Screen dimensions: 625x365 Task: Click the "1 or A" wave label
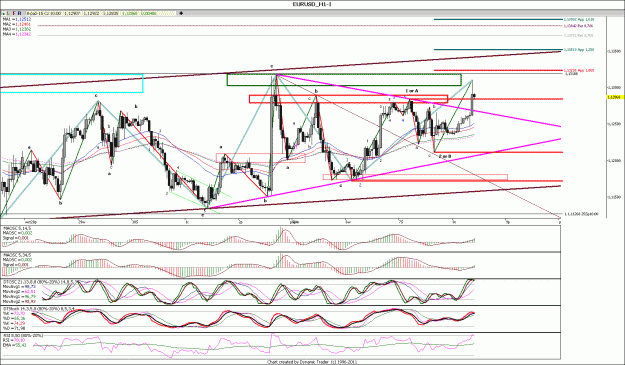tap(412, 91)
